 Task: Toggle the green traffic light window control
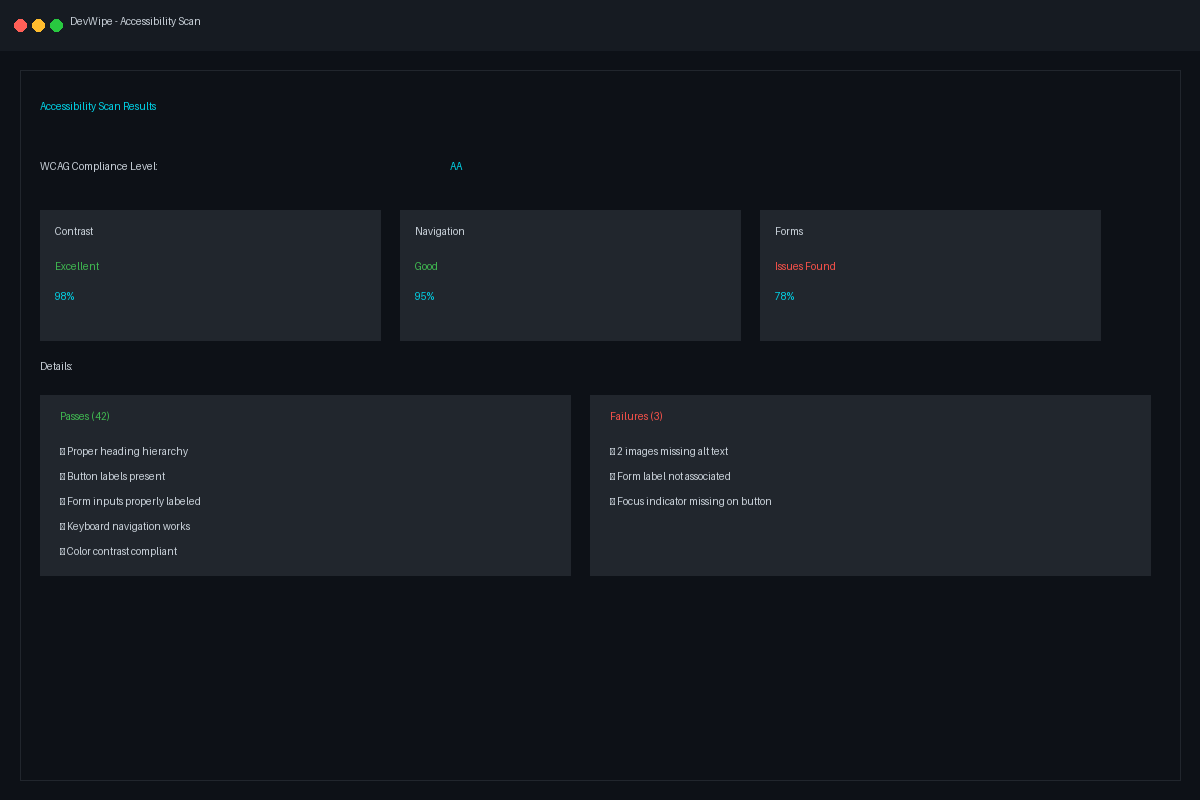(56, 25)
